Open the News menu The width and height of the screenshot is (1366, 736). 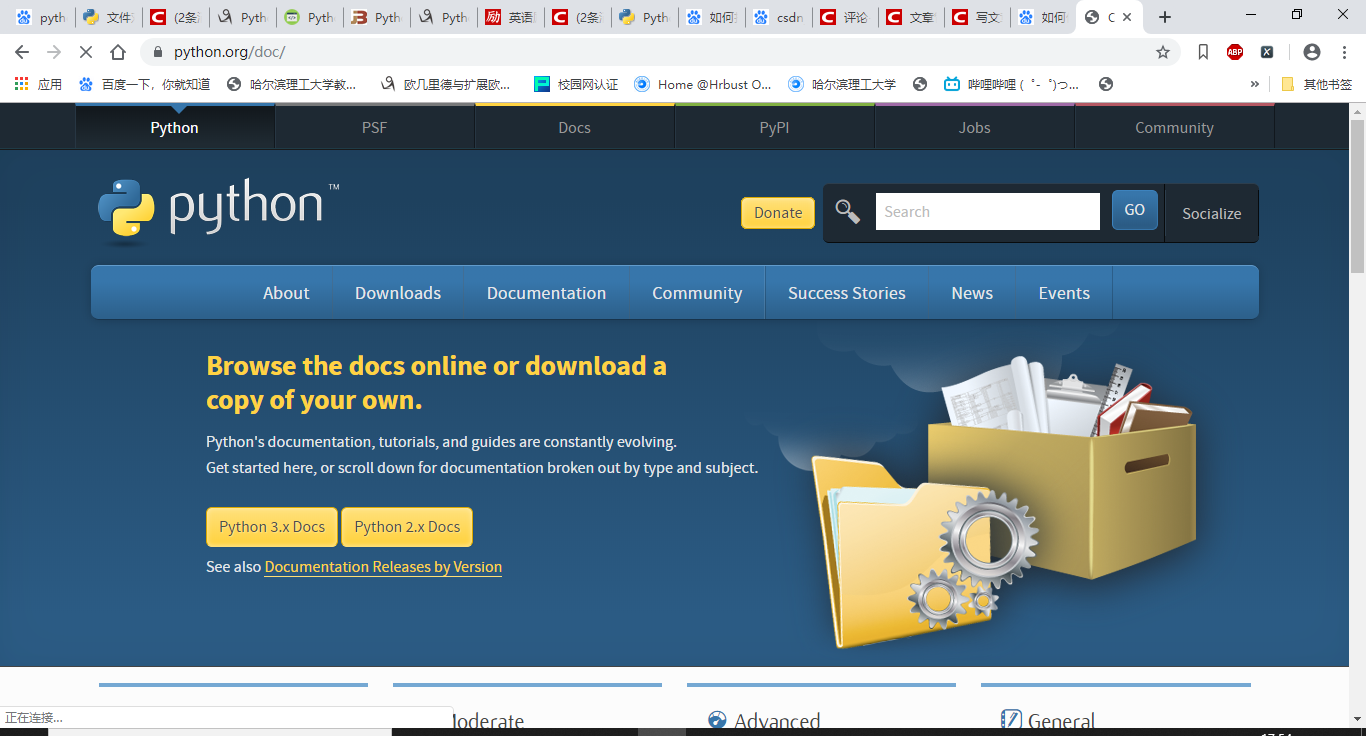(x=972, y=293)
